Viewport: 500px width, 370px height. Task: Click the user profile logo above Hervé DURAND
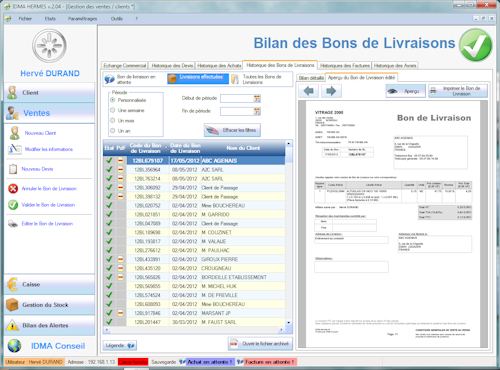pos(49,46)
